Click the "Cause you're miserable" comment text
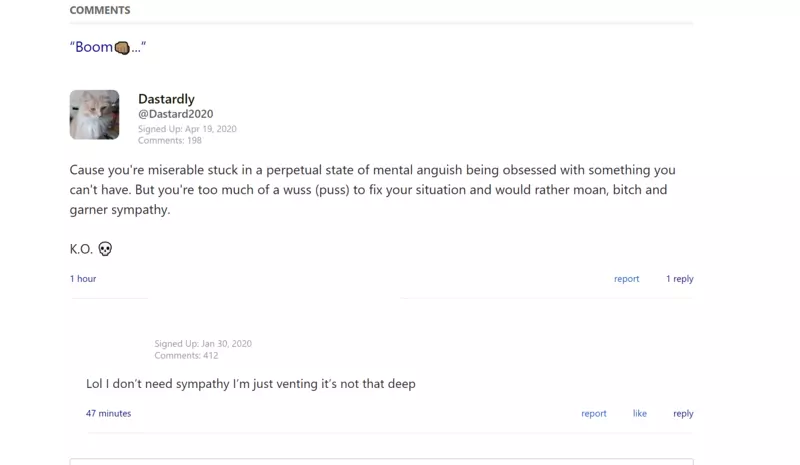 [373, 189]
